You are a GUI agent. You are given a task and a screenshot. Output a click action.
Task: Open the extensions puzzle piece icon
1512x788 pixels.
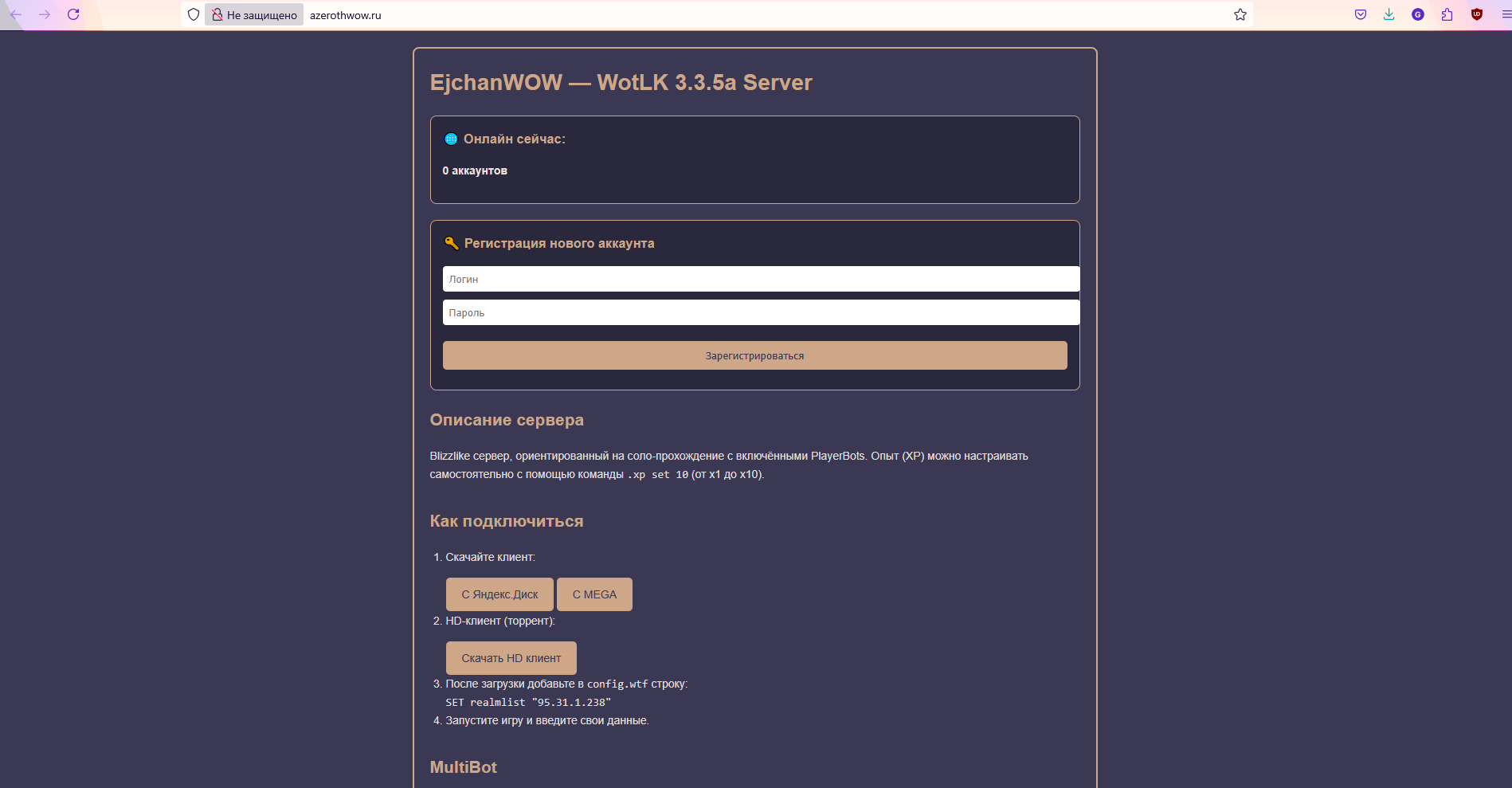pos(1447,14)
